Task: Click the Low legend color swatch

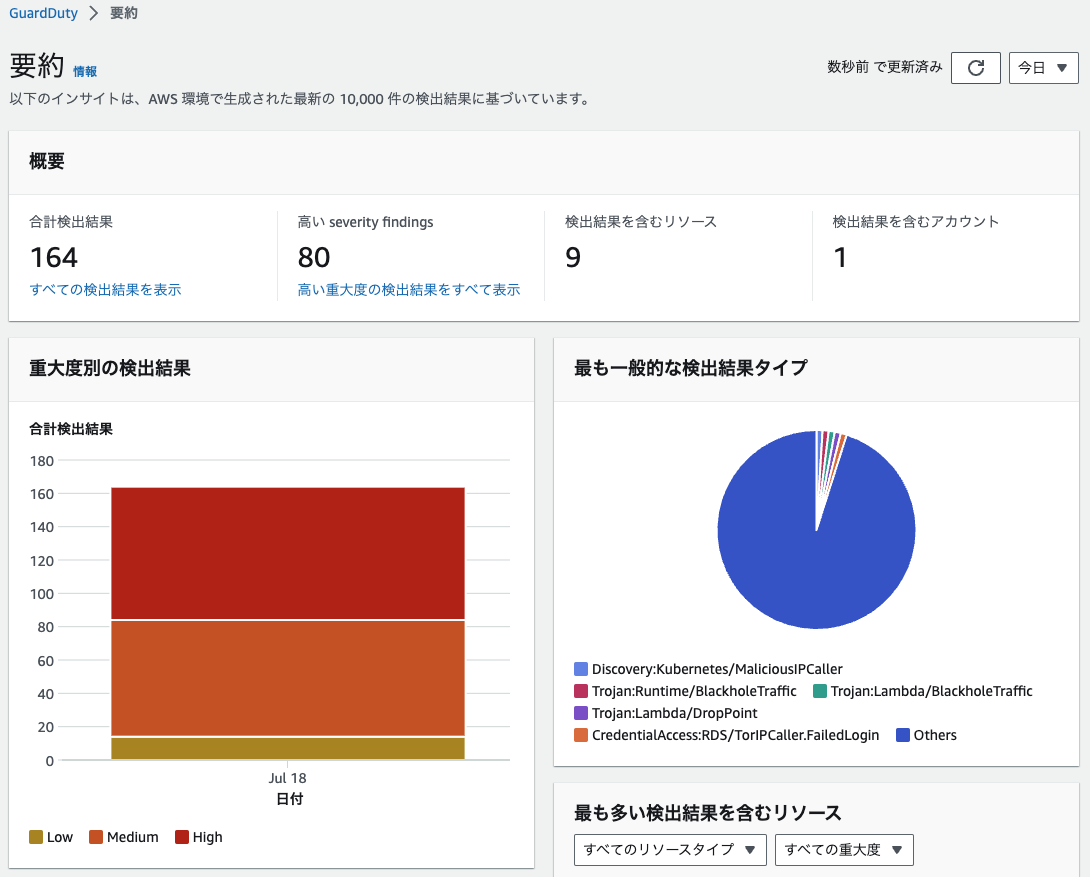Action: pos(36,837)
